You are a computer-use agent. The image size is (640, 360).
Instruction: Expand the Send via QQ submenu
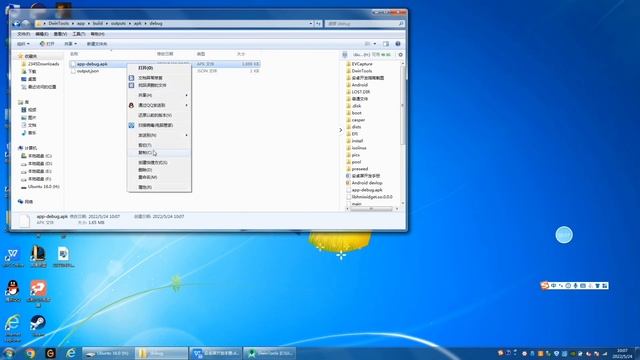coord(159,105)
